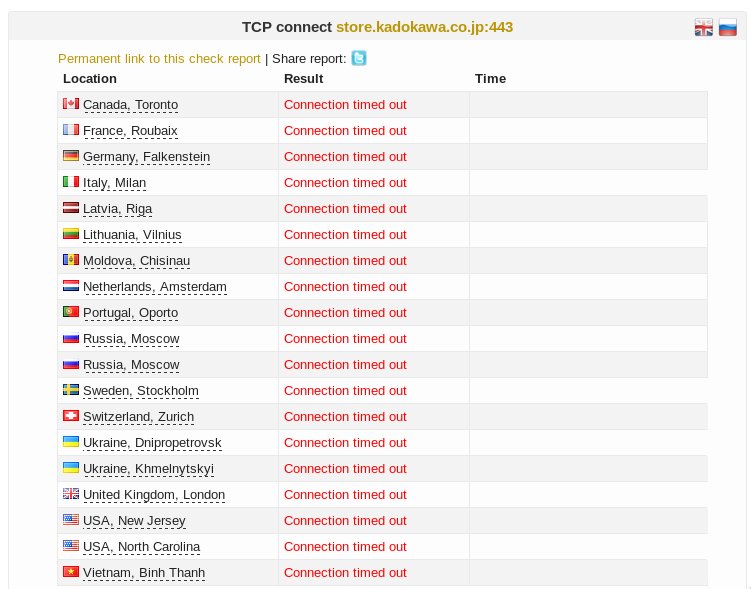Select the United Kingdom, London location
The width and height of the screenshot is (751, 589).
coord(154,495)
